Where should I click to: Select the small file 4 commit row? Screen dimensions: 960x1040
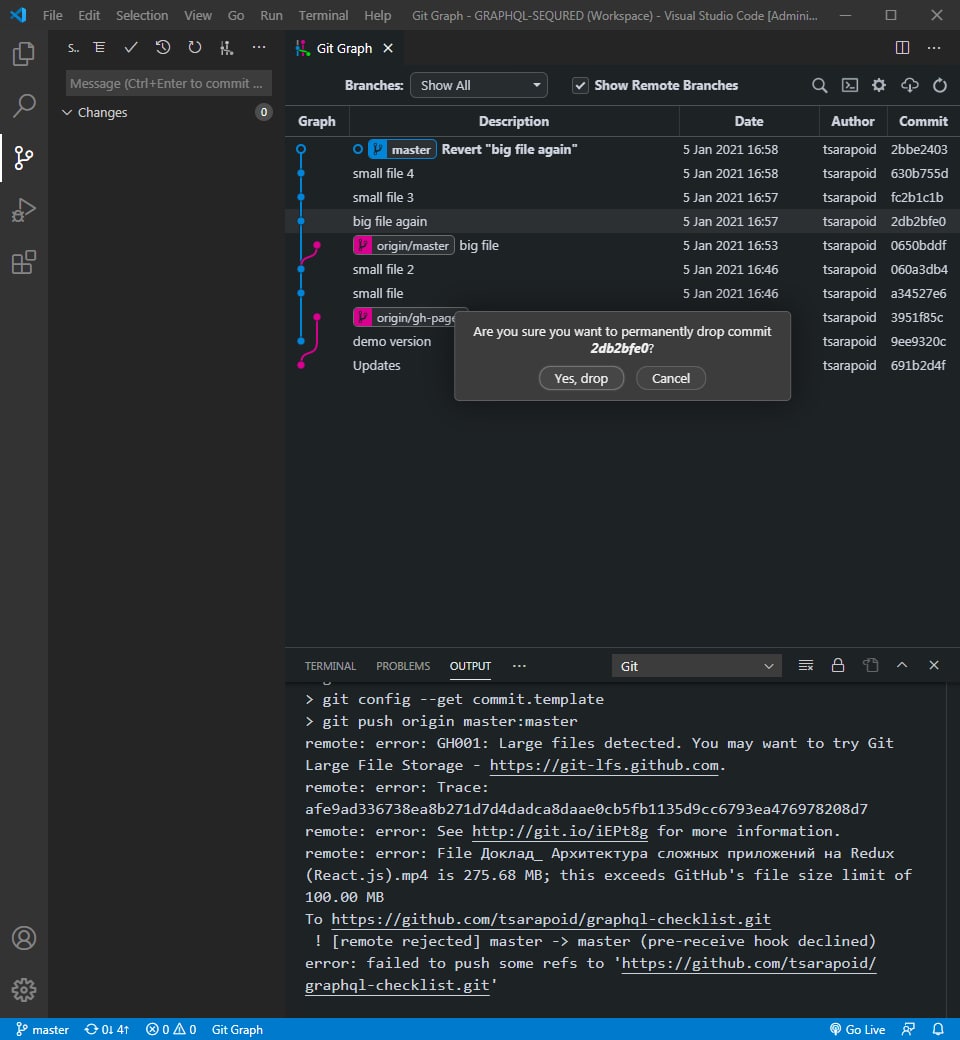[622, 174]
